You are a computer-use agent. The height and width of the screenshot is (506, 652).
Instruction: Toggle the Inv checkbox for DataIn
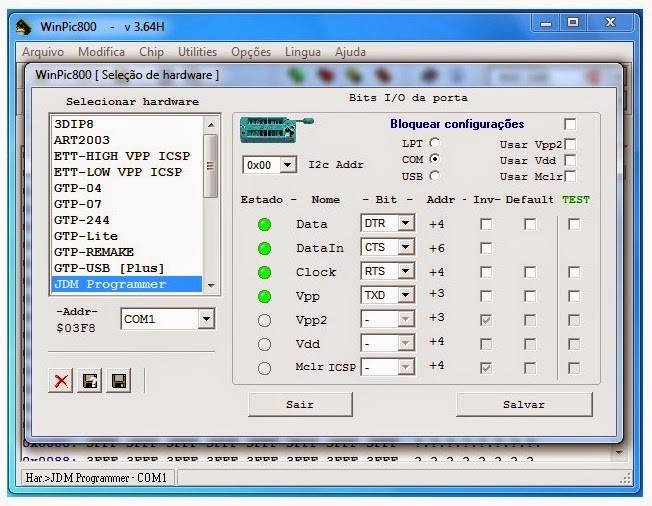coord(486,249)
